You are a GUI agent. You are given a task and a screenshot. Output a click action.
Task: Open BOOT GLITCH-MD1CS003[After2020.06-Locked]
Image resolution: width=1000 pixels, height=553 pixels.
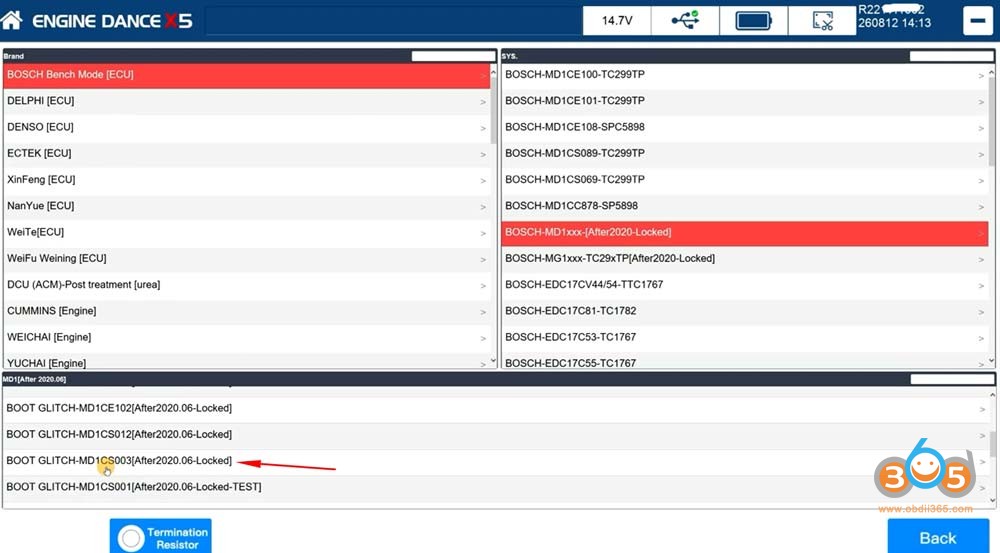496,461
